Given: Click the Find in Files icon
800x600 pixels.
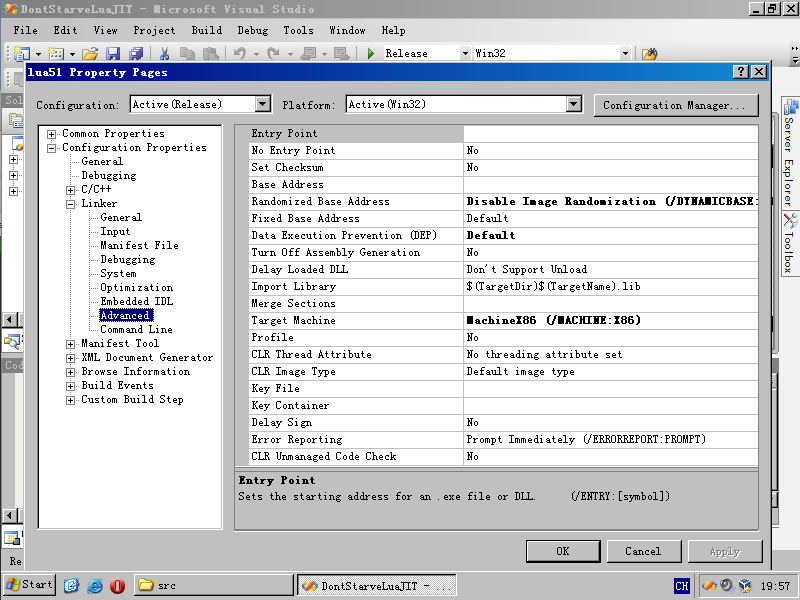Looking at the screenshot, I should tap(649, 53).
